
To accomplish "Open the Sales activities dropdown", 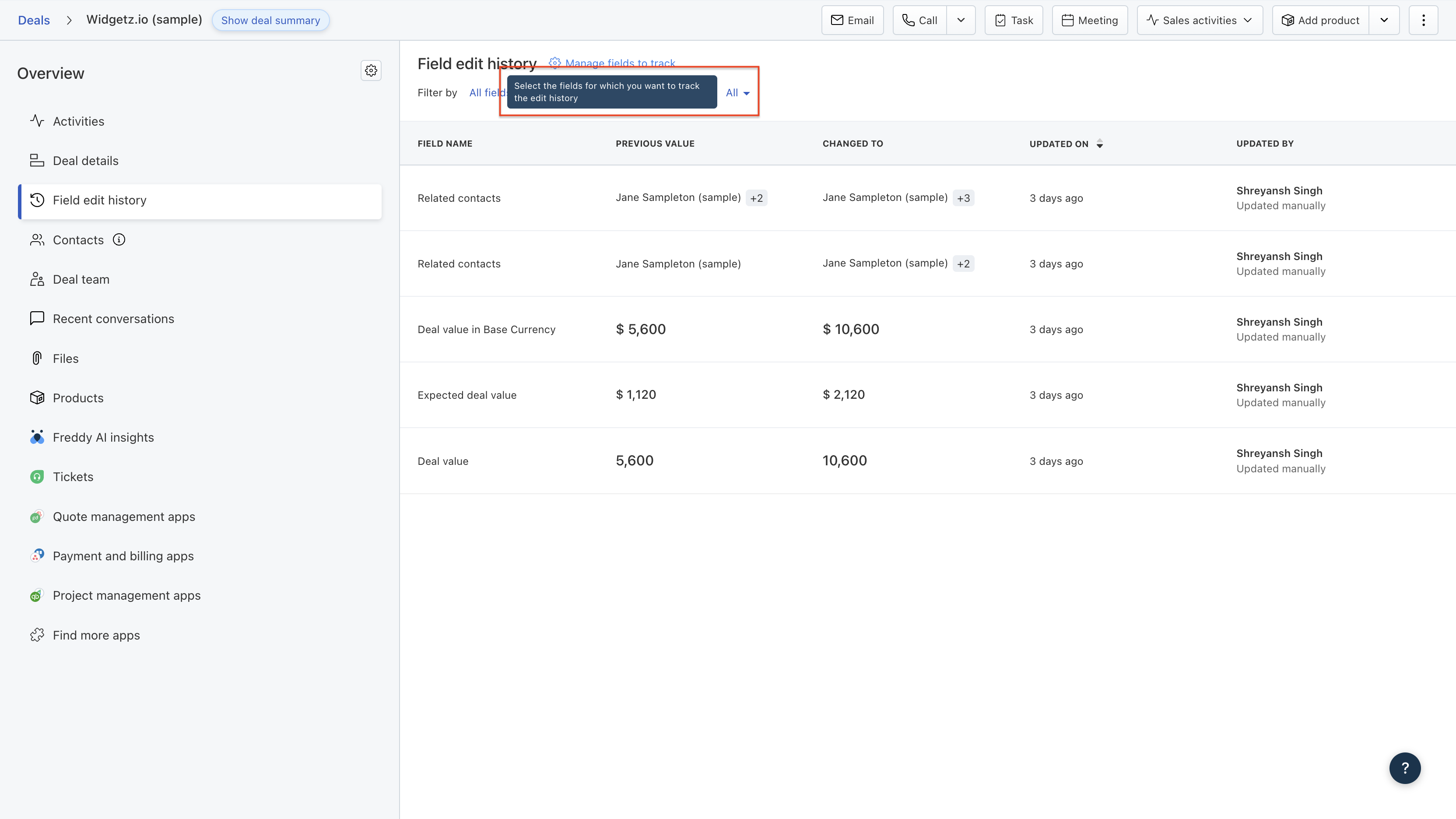I will tap(1200, 20).
